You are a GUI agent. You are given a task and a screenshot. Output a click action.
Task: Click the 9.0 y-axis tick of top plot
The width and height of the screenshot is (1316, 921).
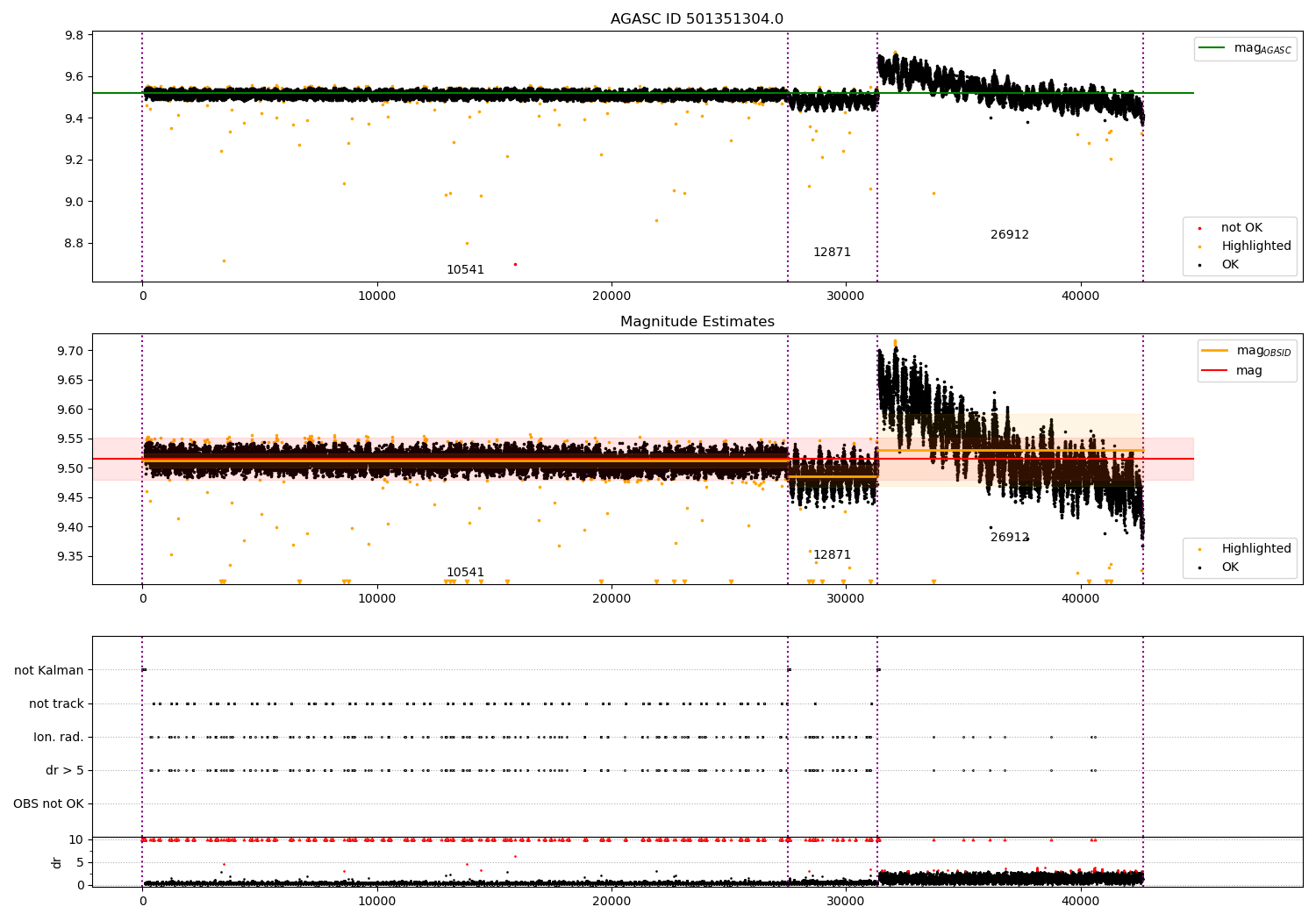[x=75, y=202]
